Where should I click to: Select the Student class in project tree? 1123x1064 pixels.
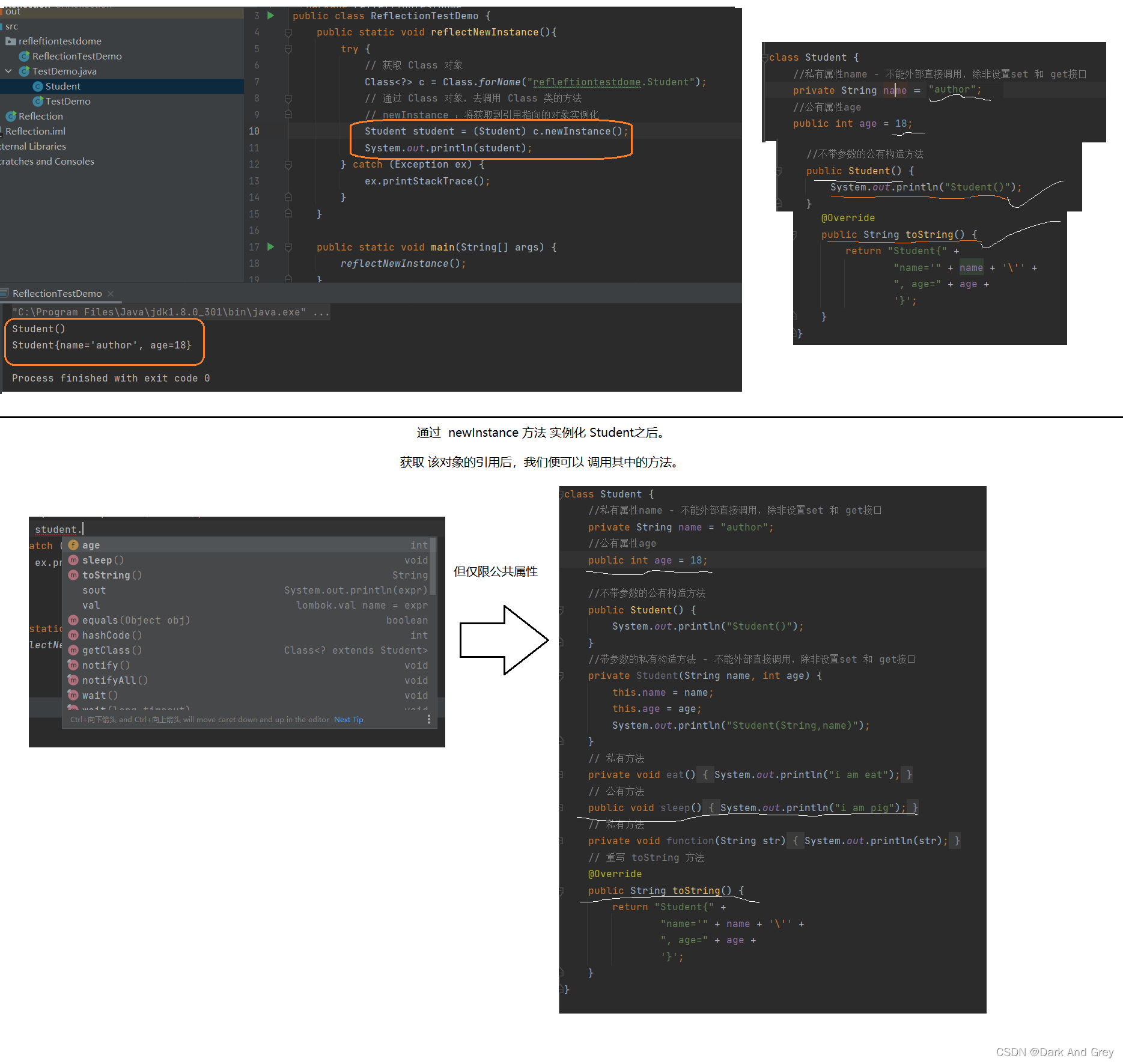click(x=62, y=86)
